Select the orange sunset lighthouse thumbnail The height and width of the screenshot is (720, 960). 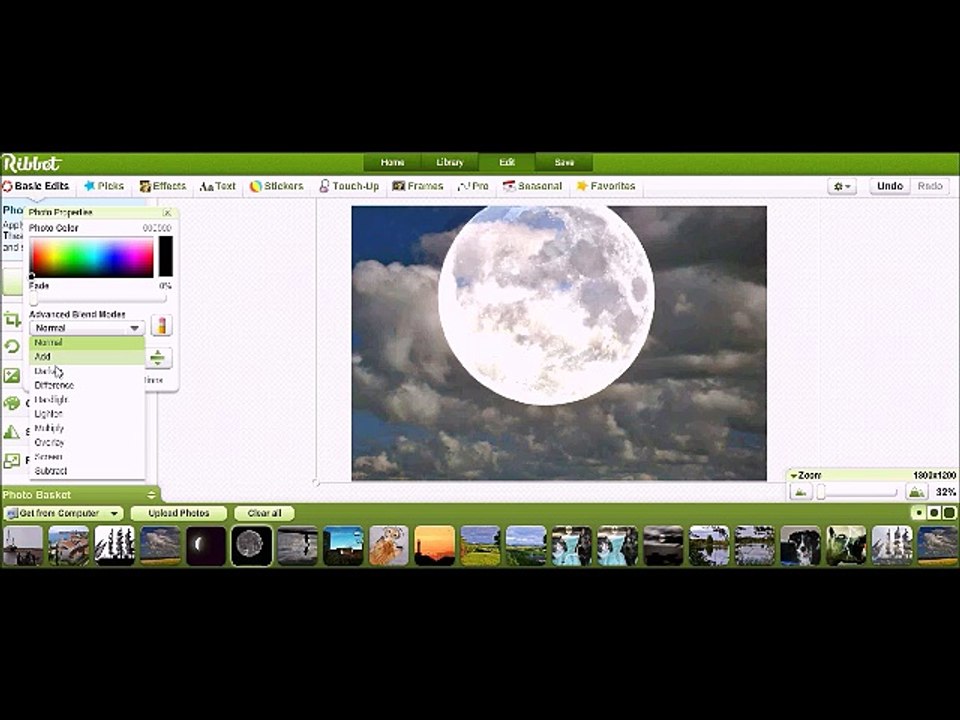click(434, 545)
